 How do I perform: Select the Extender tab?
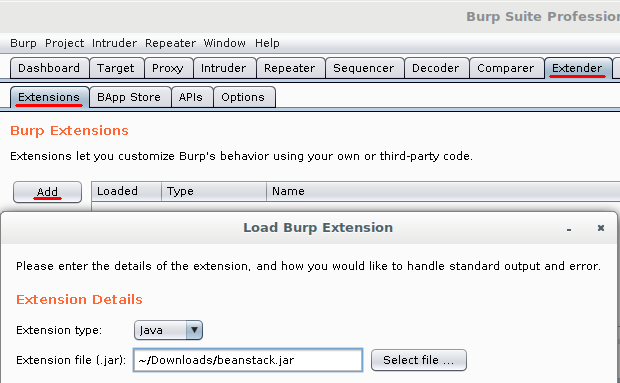tap(577, 68)
